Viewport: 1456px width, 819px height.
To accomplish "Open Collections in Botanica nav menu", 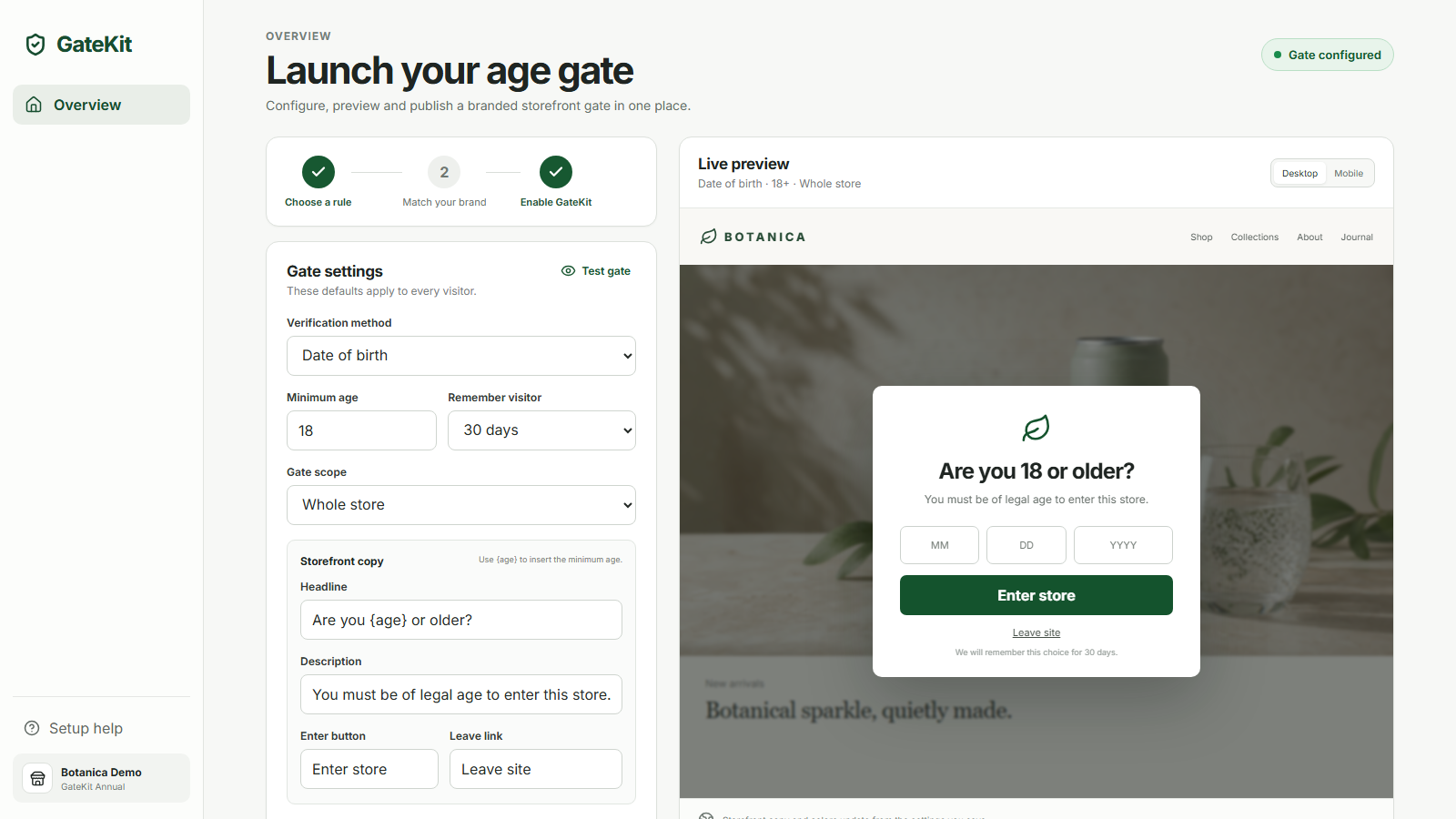I will point(1255,238).
